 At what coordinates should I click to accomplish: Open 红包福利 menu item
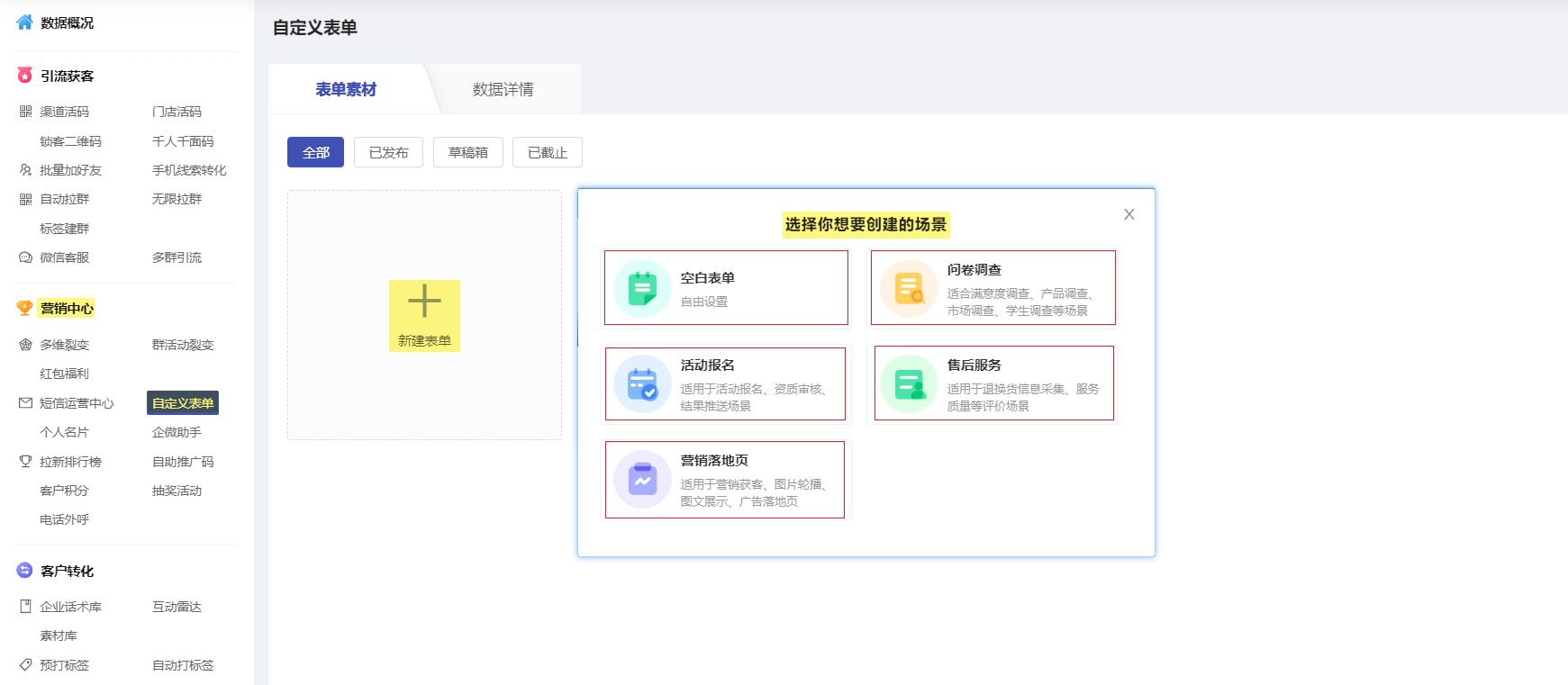[x=64, y=374]
